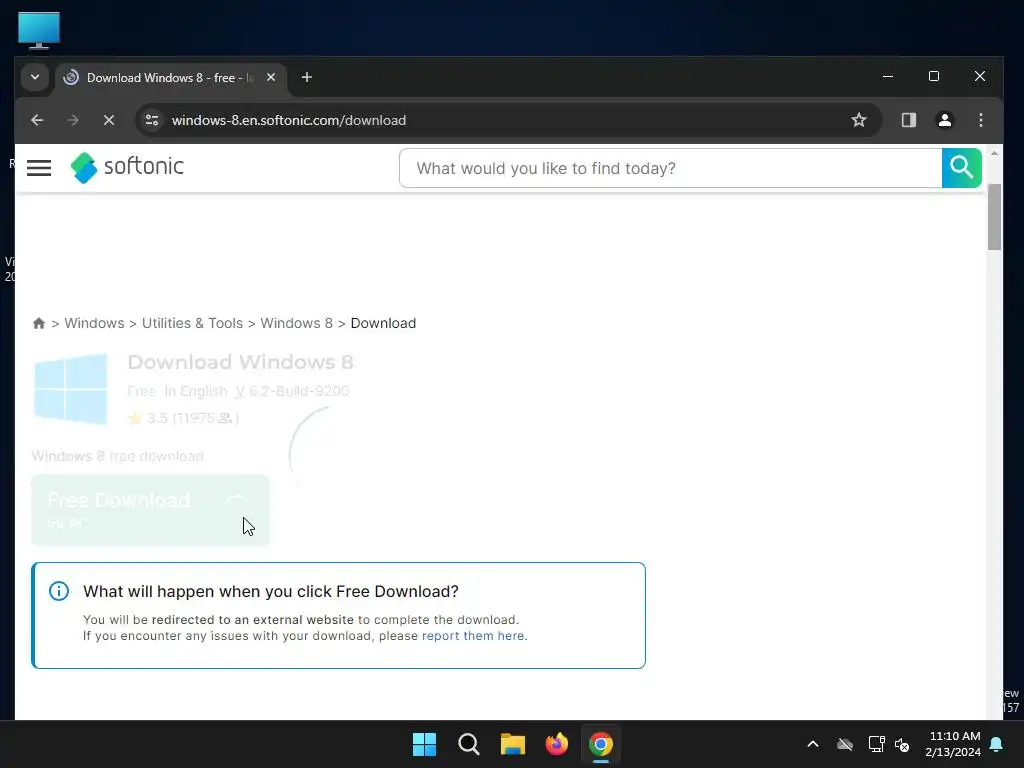Viewport: 1024px width, 768px height.
Task: Click the OneDrive cloud tray icon
Action: [845, 744]
